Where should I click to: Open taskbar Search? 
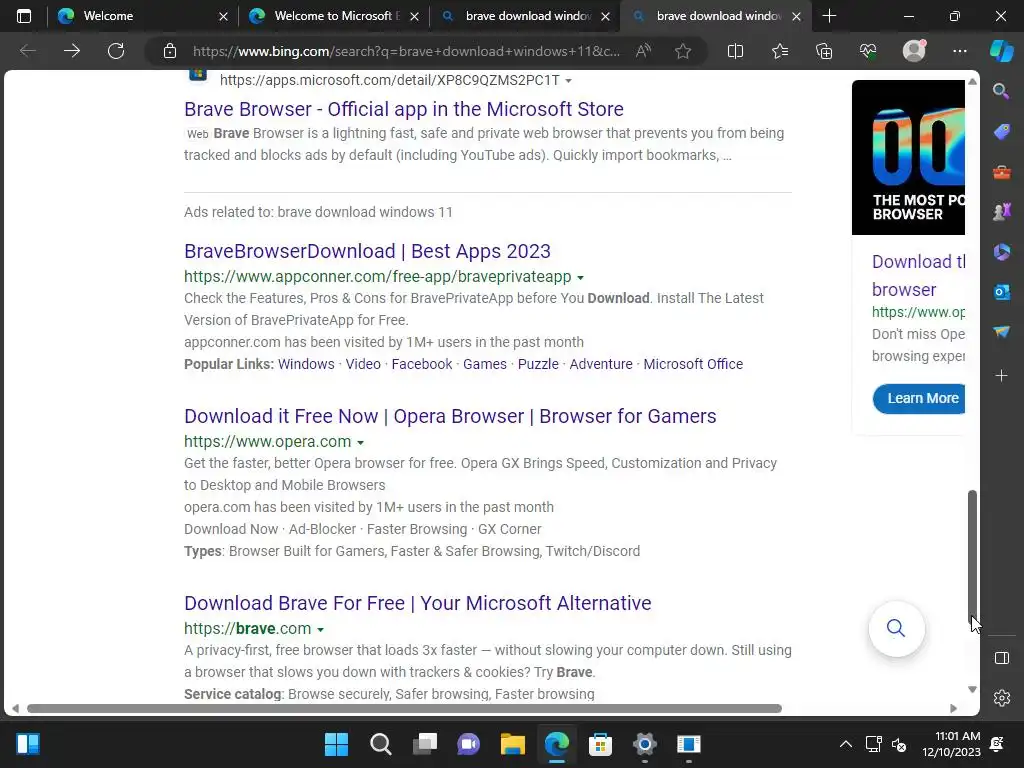click(381, 744)
